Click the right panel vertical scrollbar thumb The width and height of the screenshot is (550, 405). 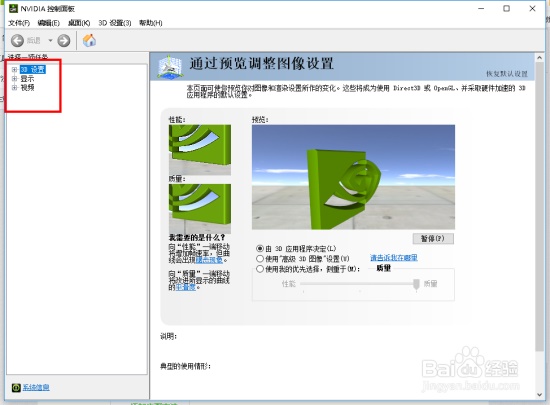coord(540,207)
